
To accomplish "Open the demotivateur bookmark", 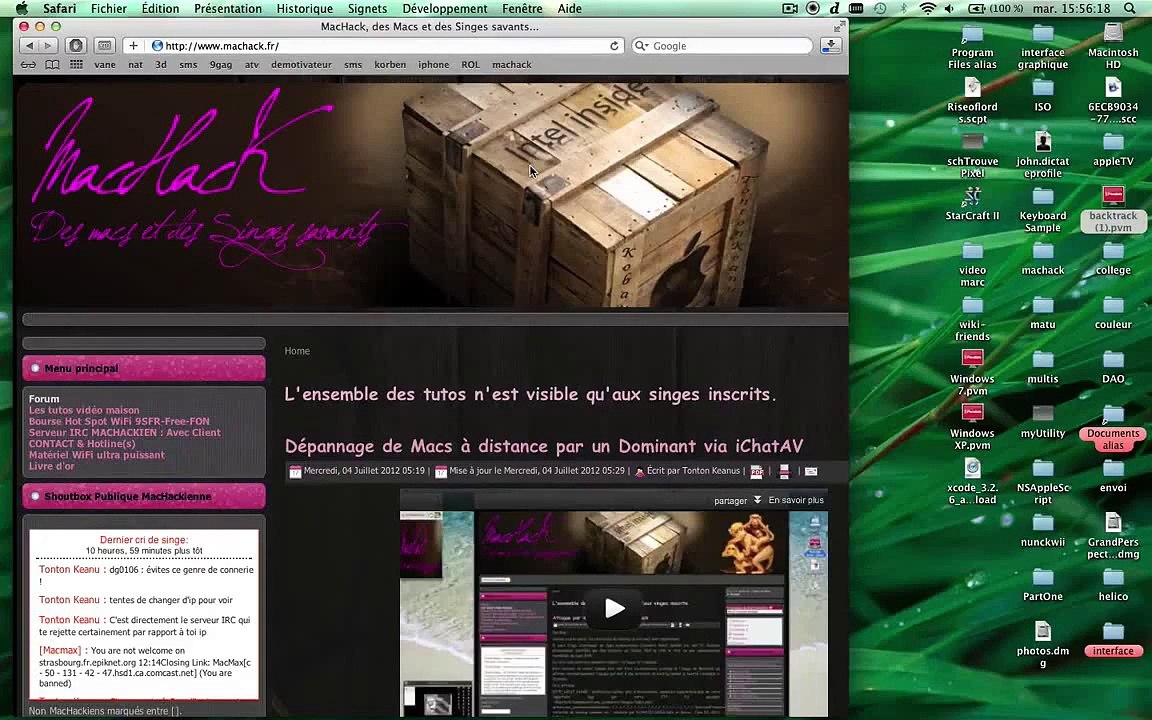I will coord(301,65).
